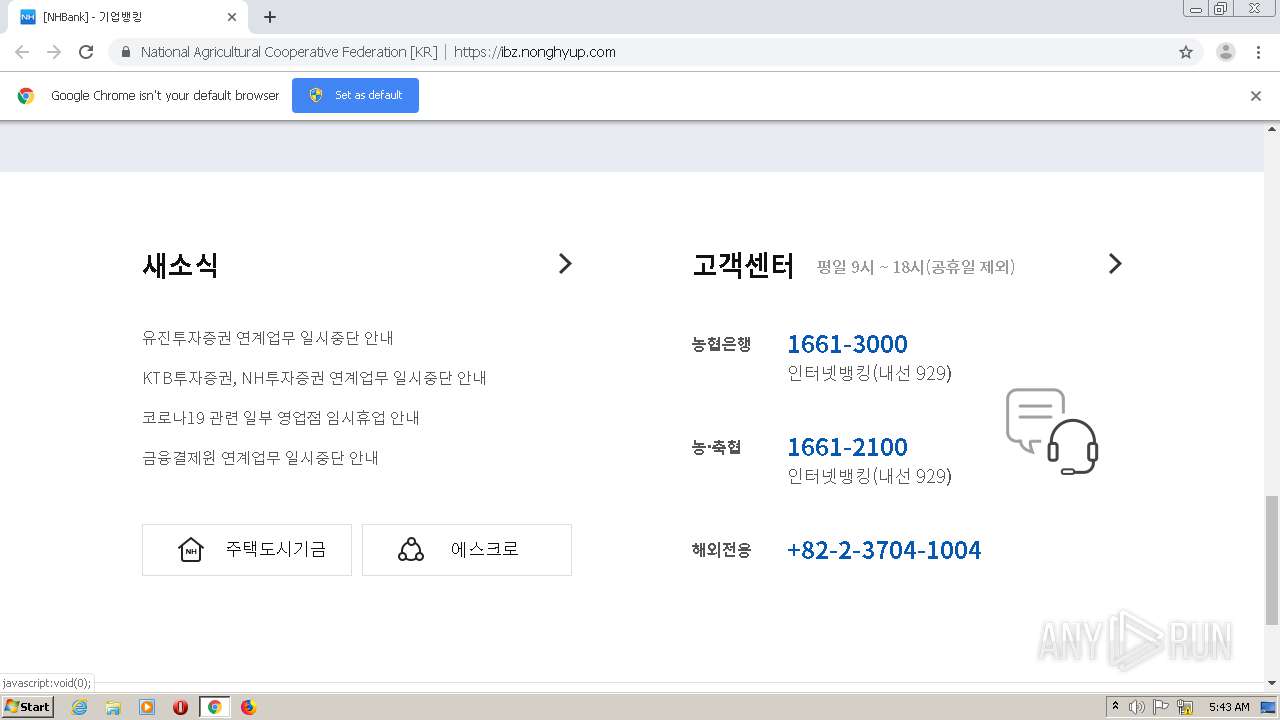Viewport: 1280px width, 720px height.
Task: Open 유진투자증권 연계업무 일시중단 안내 notice
Action: [x=268, y=338]
